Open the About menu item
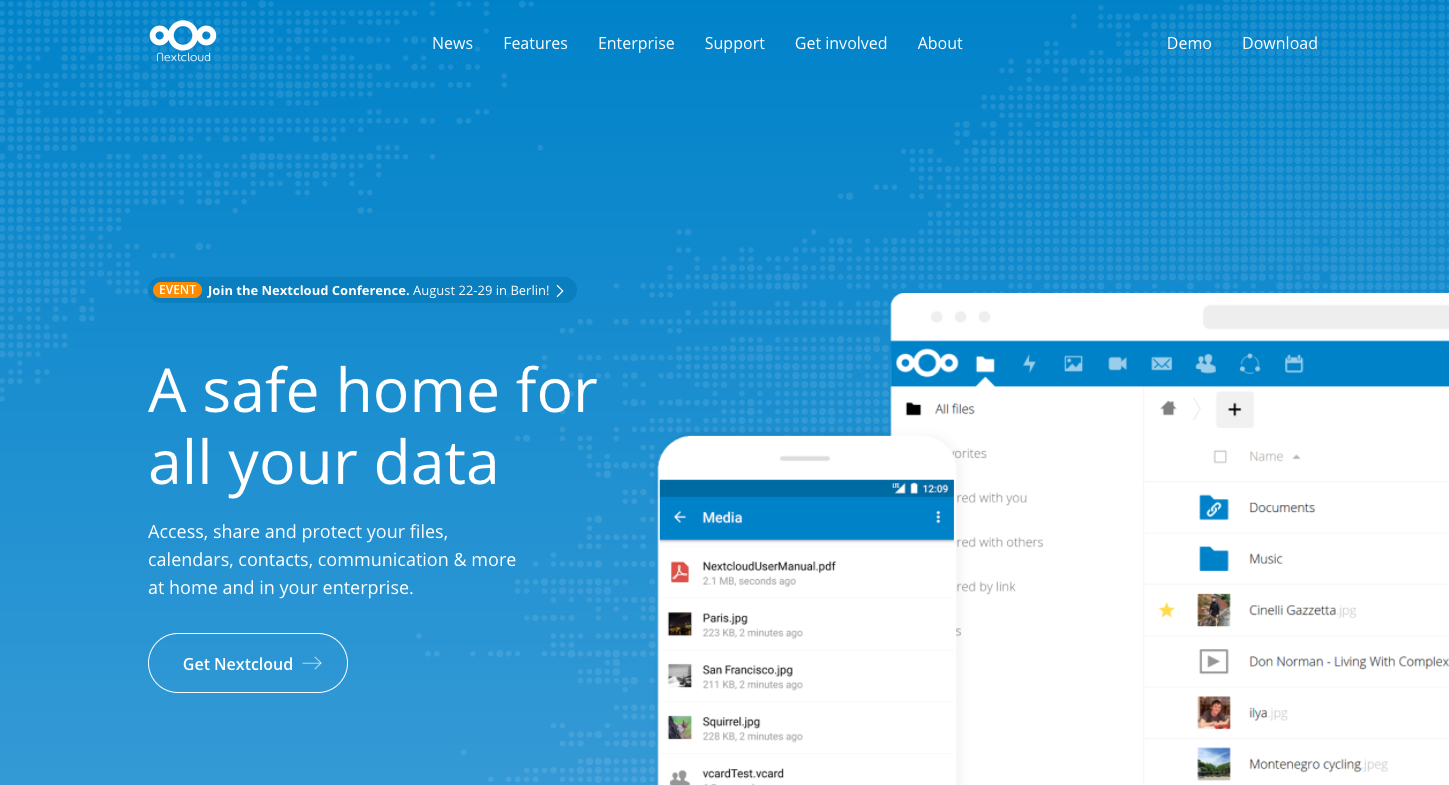 940,43
